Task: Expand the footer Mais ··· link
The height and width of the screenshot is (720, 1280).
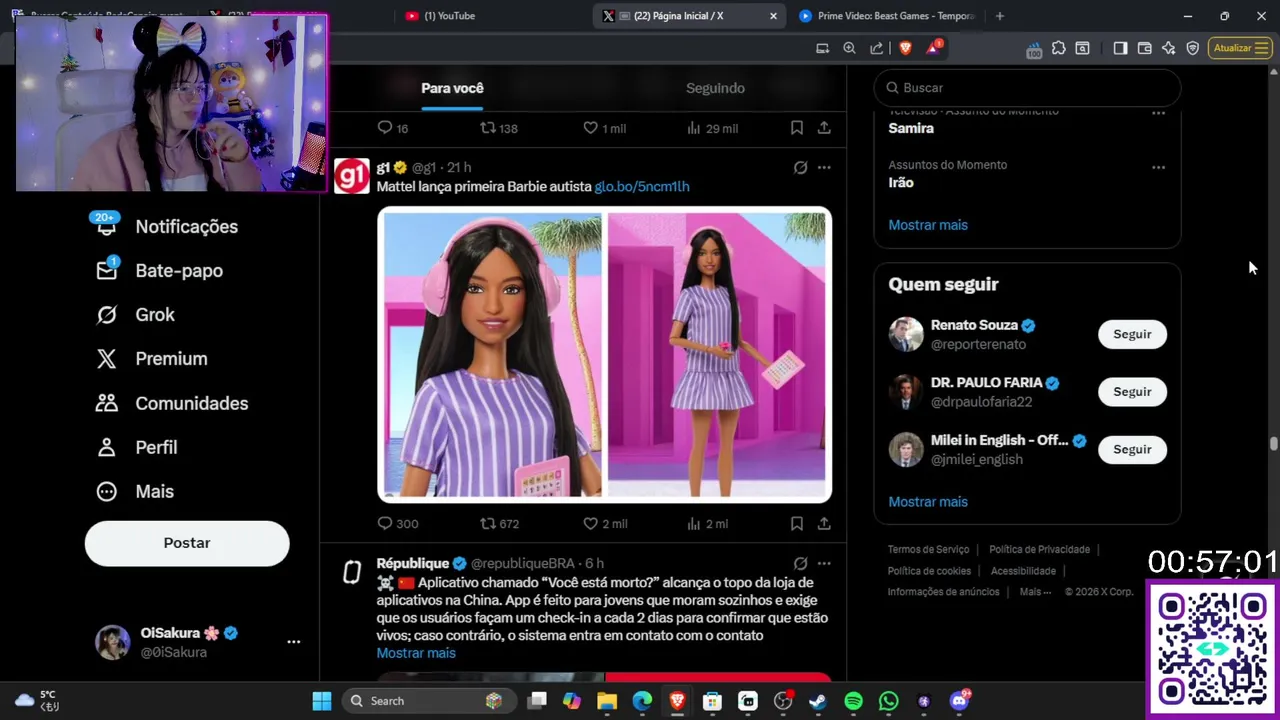Action: (1035, 592)
